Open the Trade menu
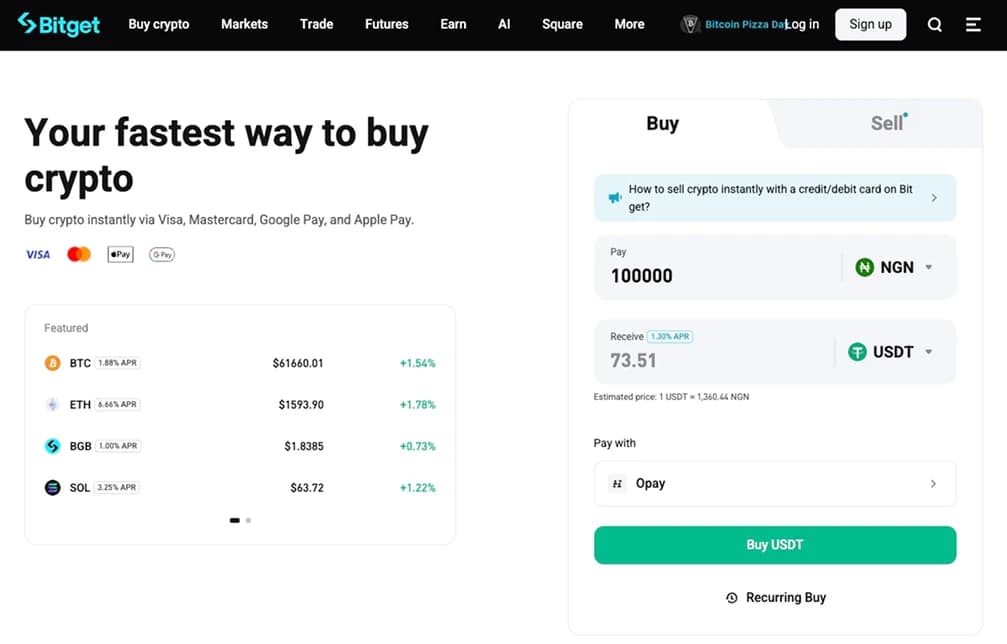1007x644 pixels. [317, 24]
